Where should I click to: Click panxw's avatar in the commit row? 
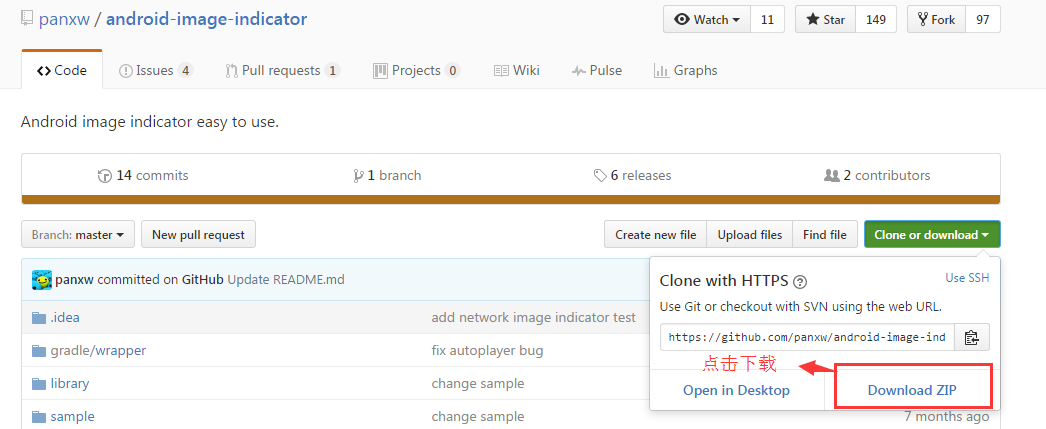click(41, 280)
